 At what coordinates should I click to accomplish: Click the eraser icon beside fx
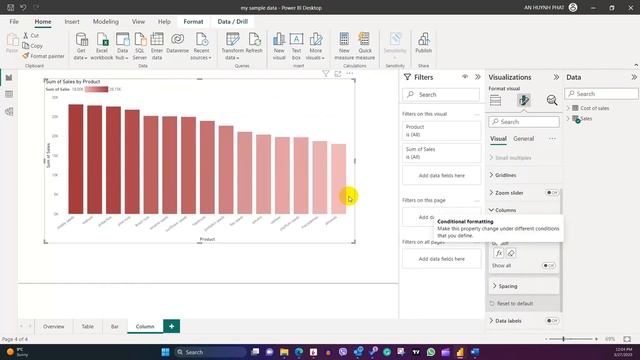point(511,253)
